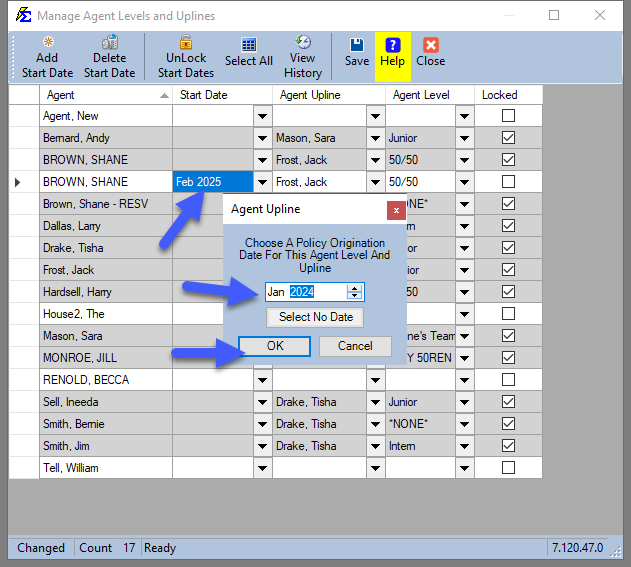Close the Agent Upline dialog with red X
Screen dimensions: 631x567
396,210
